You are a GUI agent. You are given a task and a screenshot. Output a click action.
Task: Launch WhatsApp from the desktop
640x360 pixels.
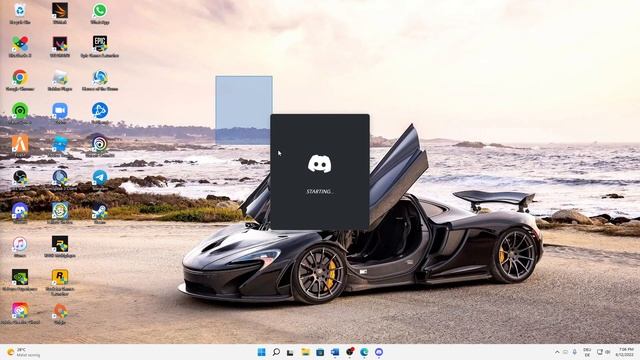click(x=100, y=13)
